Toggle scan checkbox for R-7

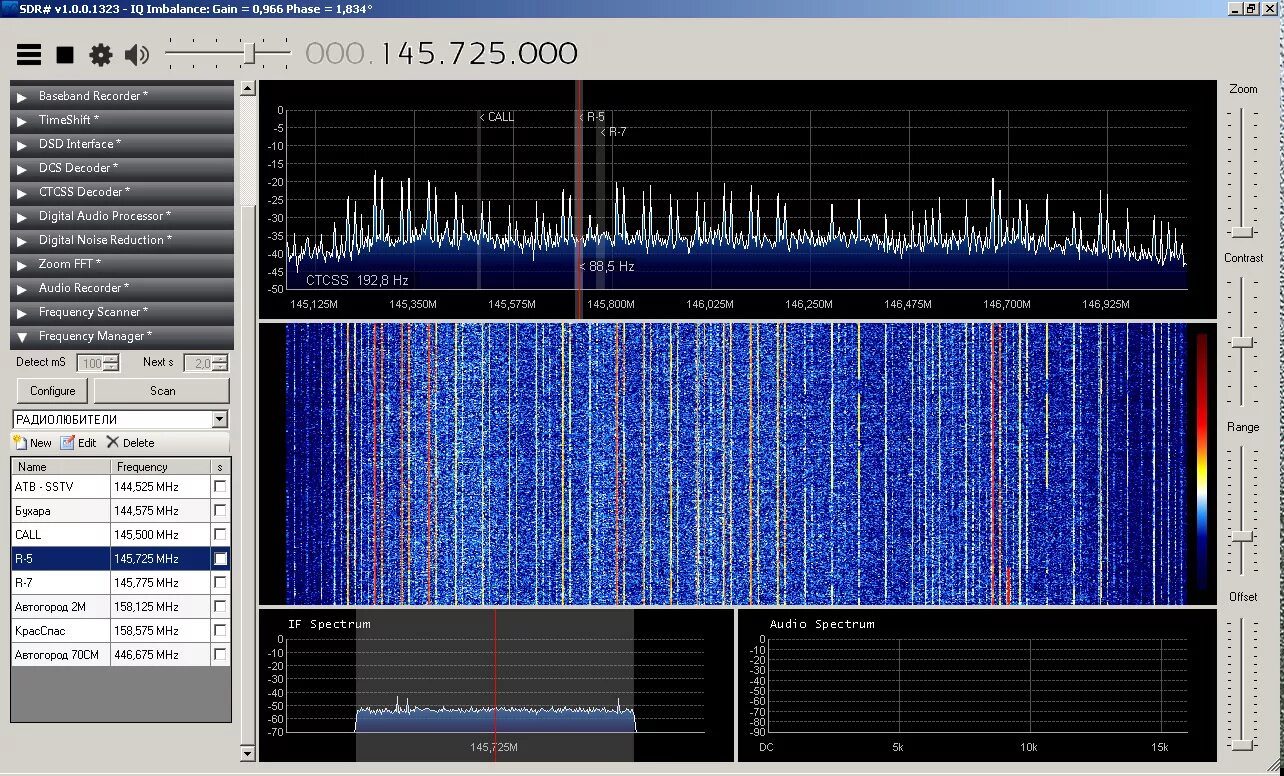pos(220,582)
